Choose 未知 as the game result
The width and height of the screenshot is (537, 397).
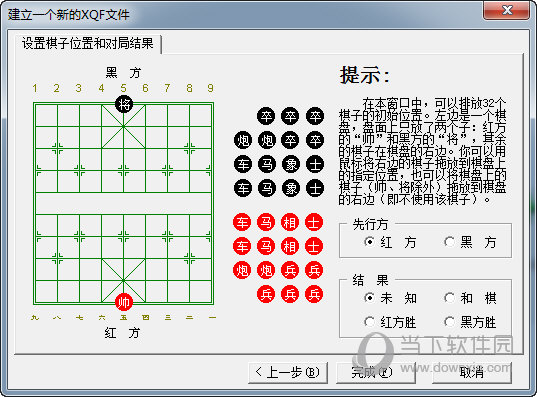pos(390,298)
